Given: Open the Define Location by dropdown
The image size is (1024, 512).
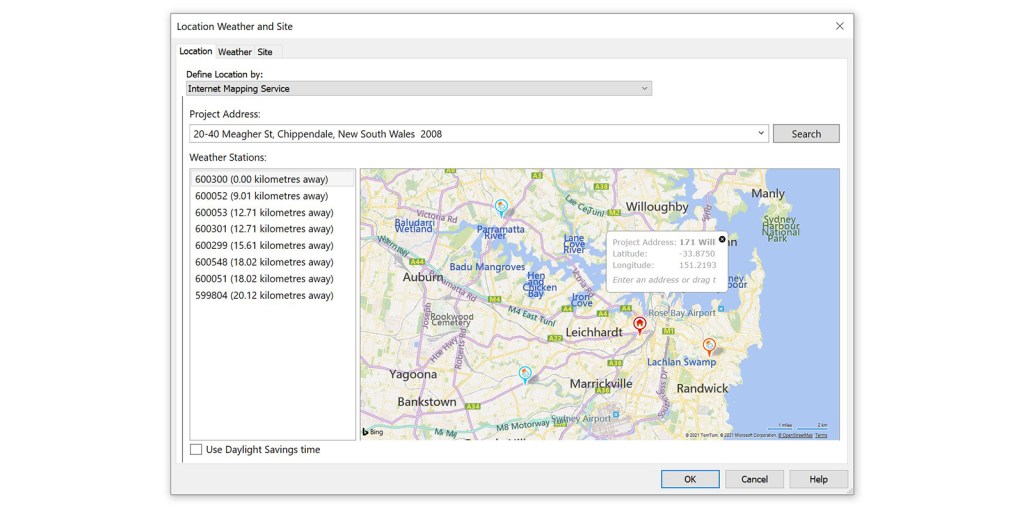Looking at the screenshot, I should click(419, 88).
